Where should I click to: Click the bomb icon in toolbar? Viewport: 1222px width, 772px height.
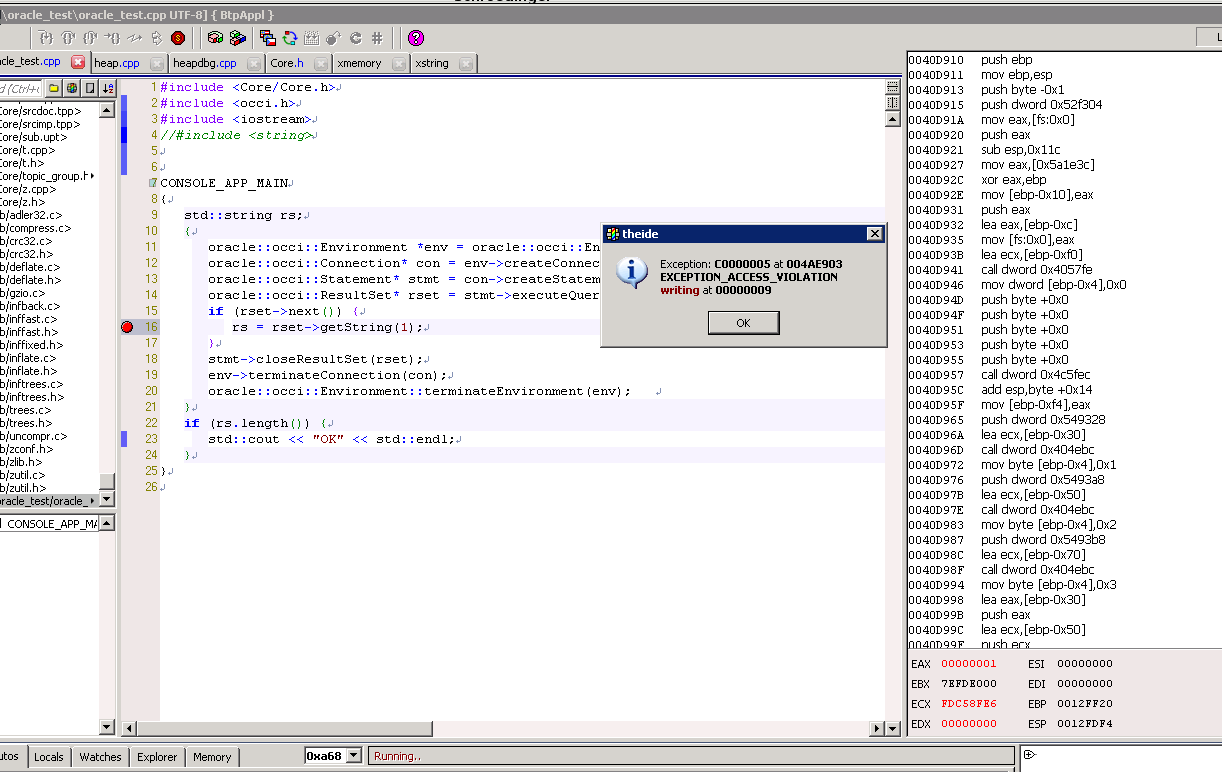coord(333,38)
